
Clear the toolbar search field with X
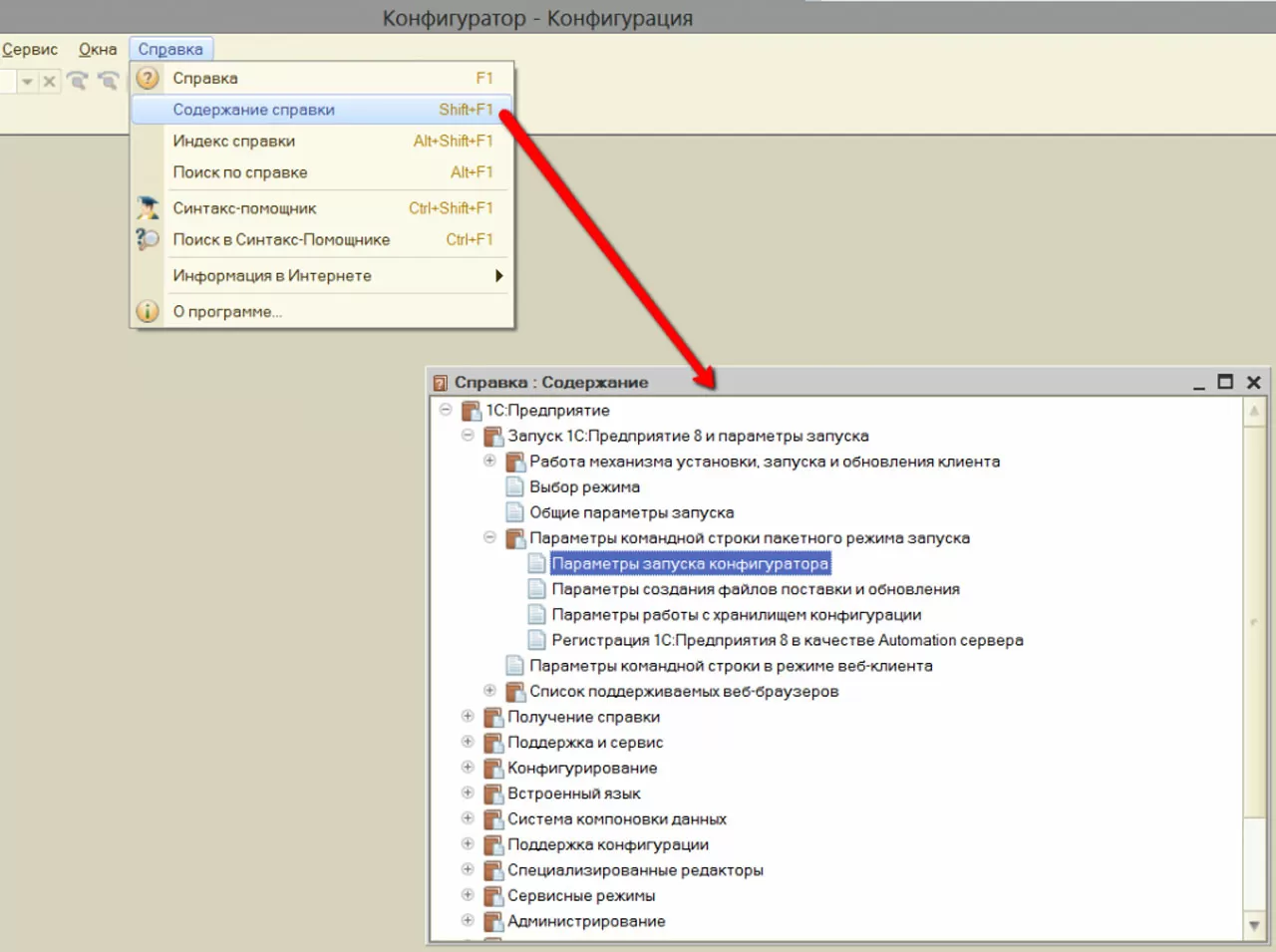[49, 82]
